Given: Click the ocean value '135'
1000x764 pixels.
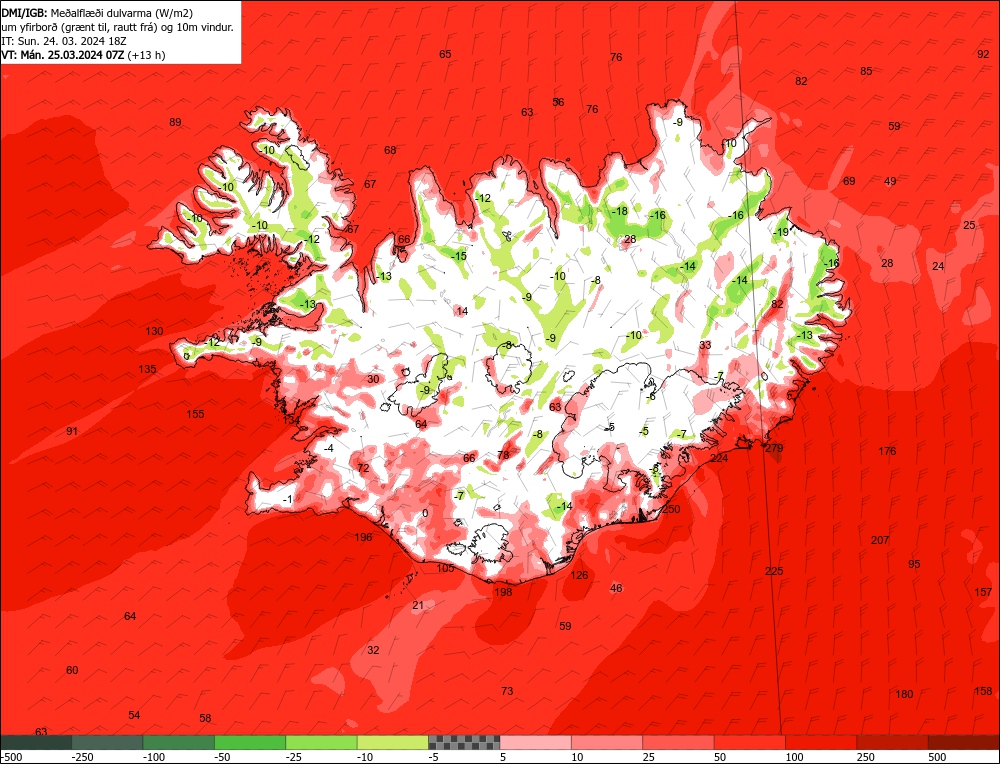Looking at the screenshot, I should pyautogui.click(x=147, y=369).
